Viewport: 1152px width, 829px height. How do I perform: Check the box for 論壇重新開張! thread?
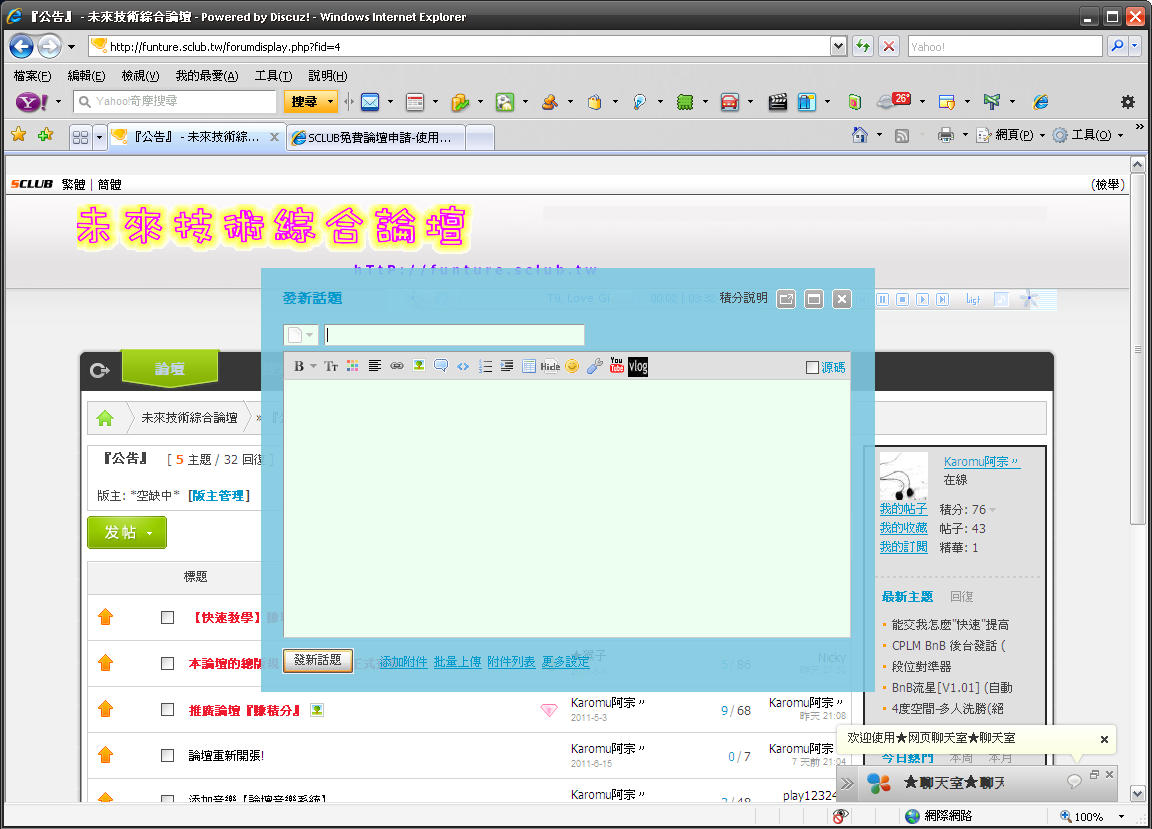[x=168, y=756]
